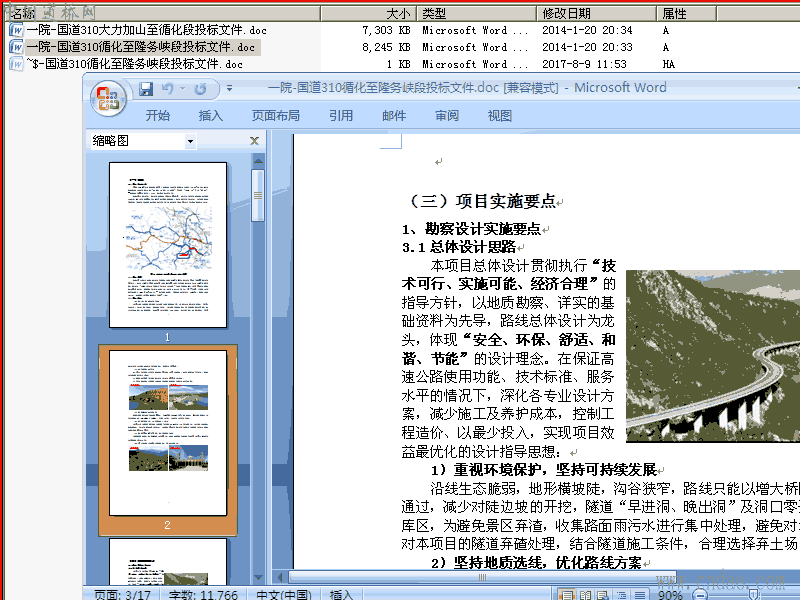Sort Explorer list by 属性 column header
The width and height of the screenshot is (800, 600).
click(x=687, y=14)
